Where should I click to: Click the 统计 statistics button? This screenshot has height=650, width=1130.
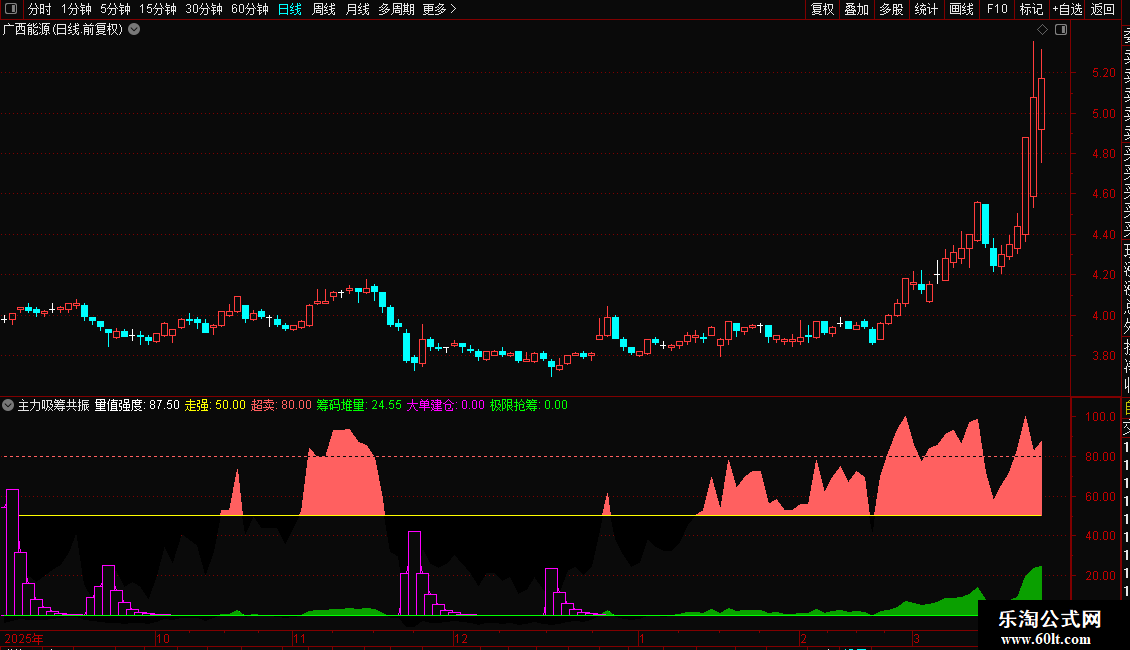tap(926, 9)
